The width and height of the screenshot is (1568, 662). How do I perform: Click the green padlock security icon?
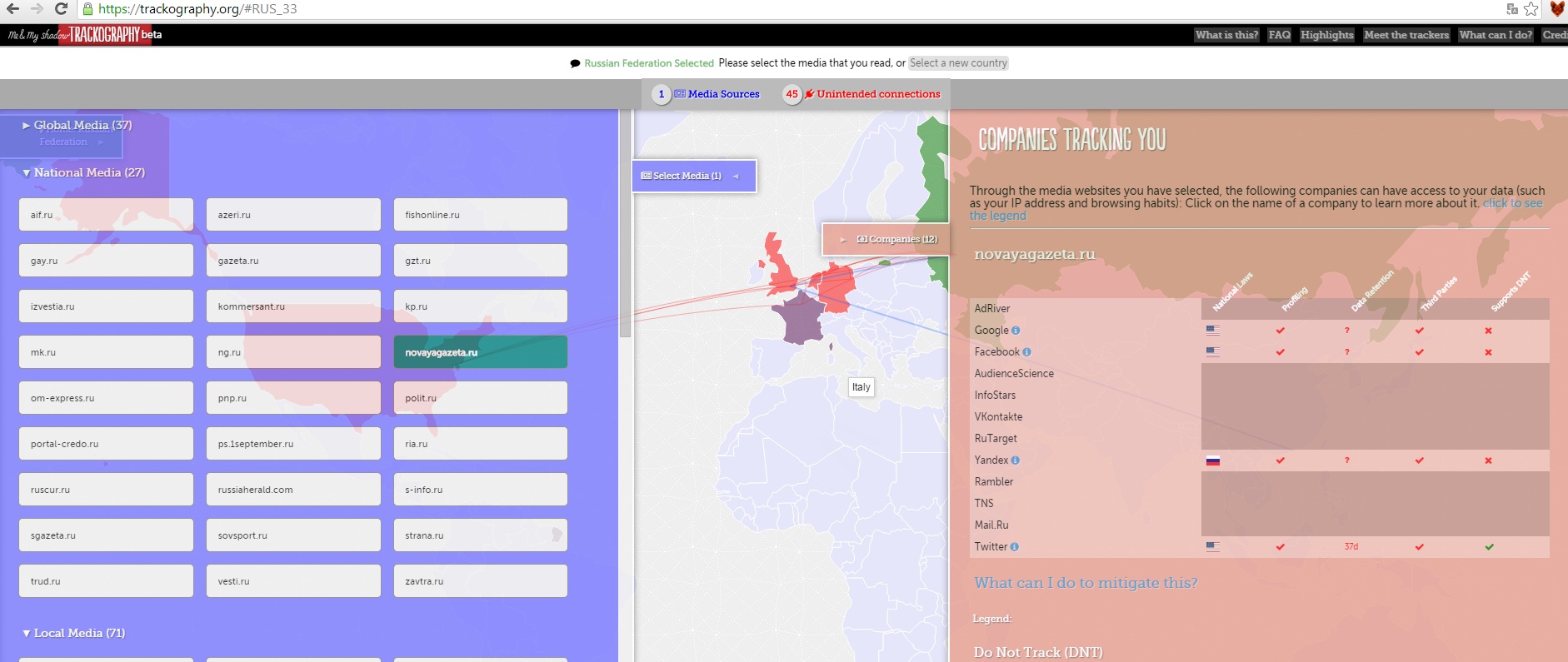(87, 9)
